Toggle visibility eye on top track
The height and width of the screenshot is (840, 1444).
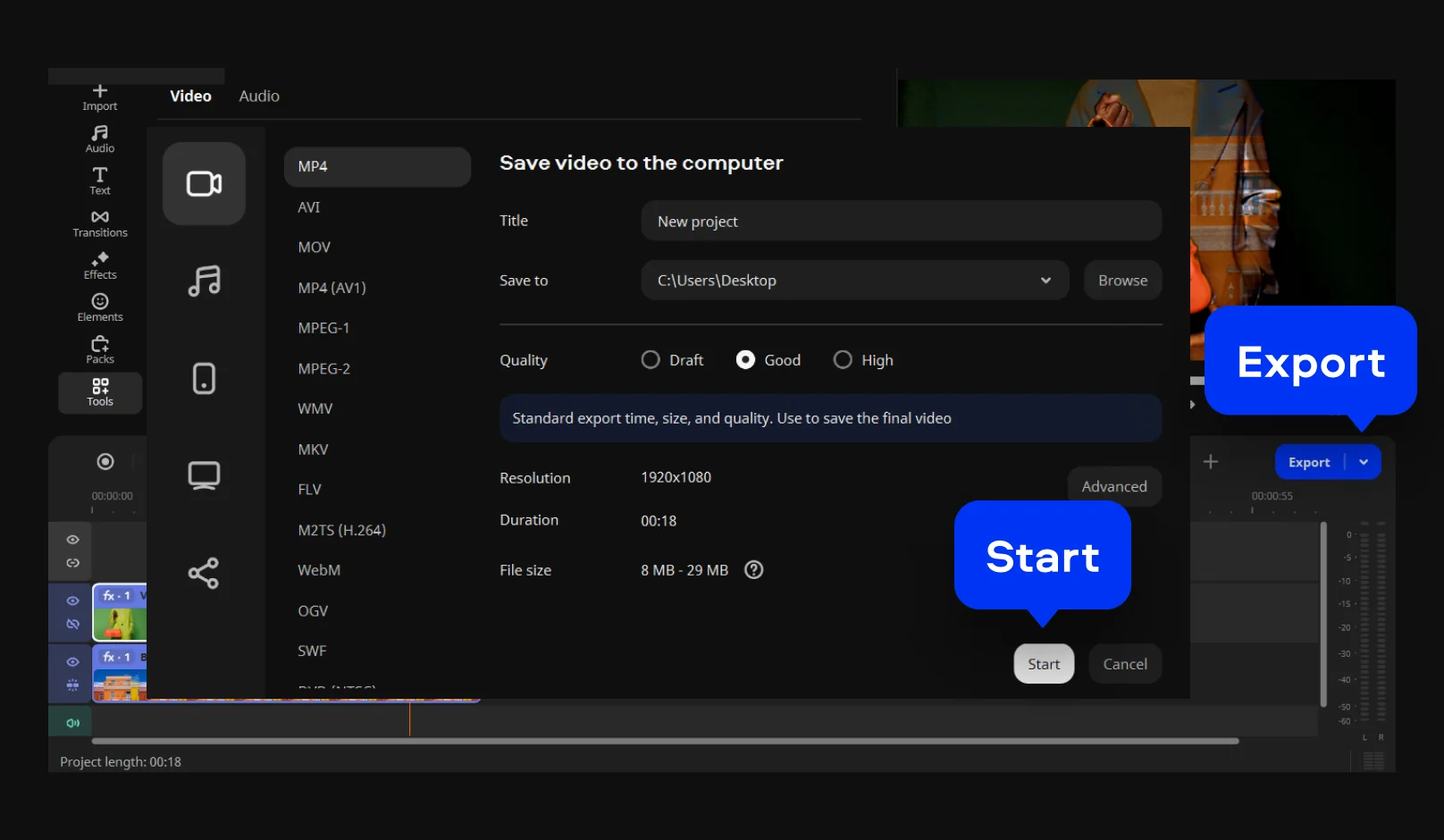tap(73, 540)
